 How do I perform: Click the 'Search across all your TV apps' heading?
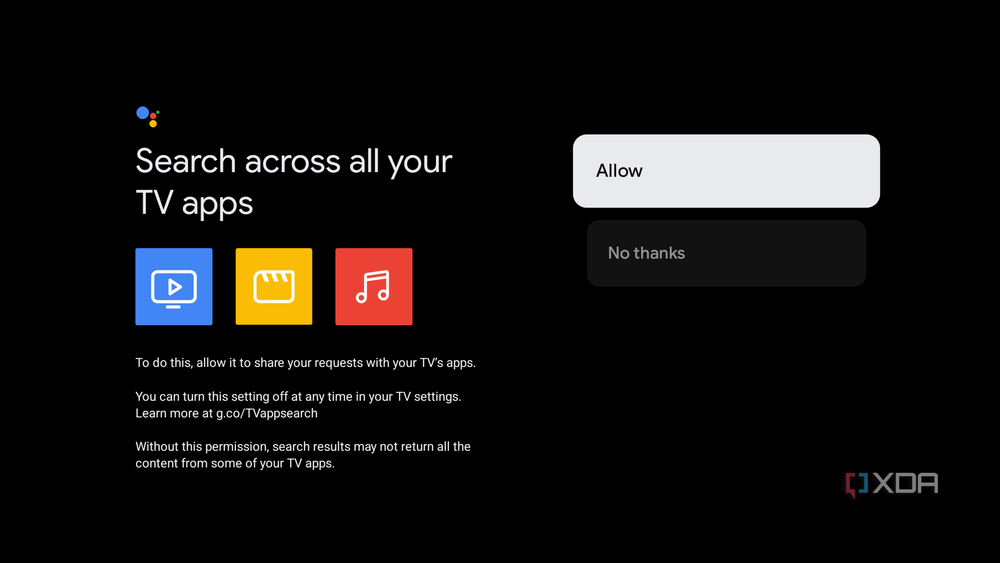coord(293,182)
